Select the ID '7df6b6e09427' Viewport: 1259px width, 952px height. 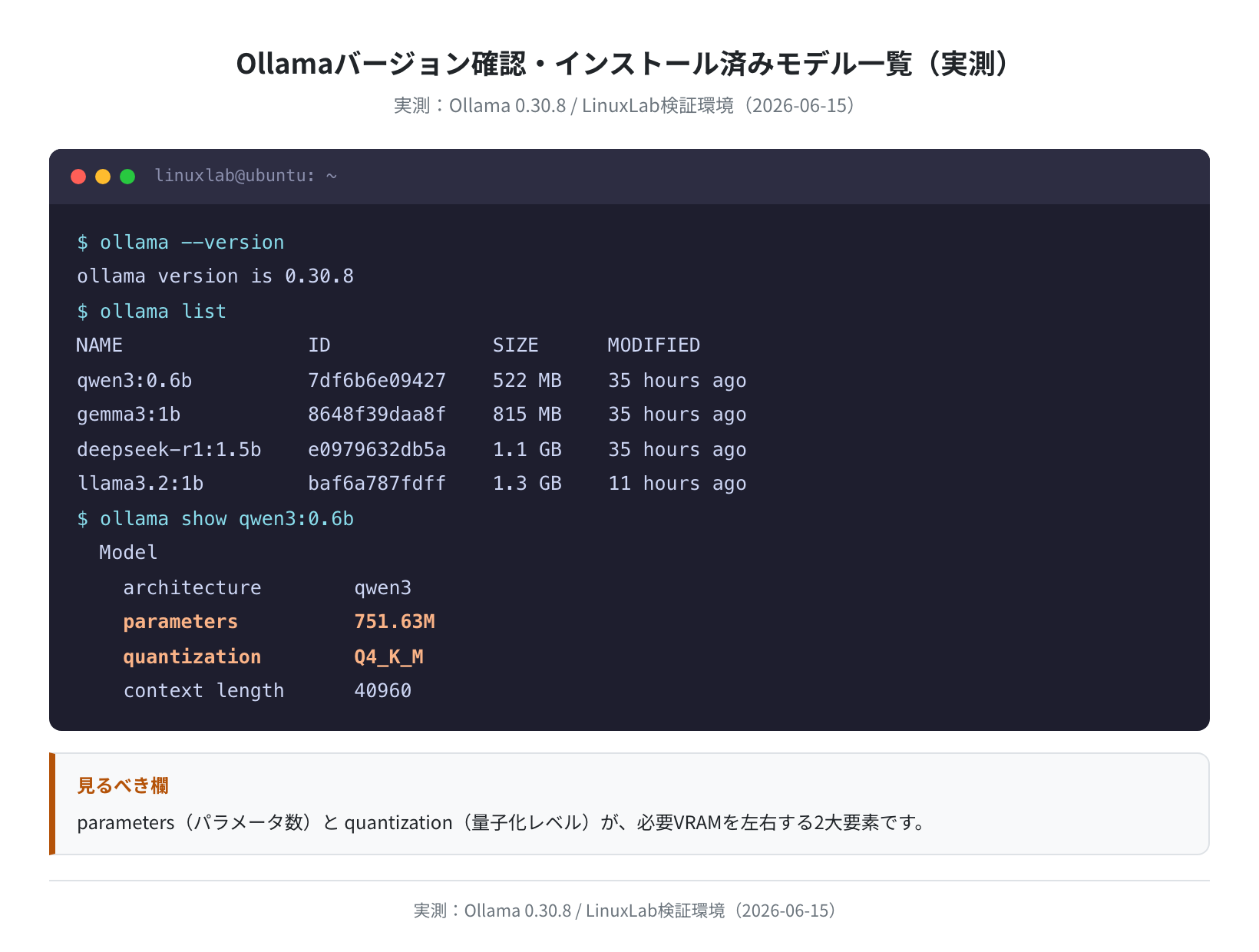coord(377,381)
